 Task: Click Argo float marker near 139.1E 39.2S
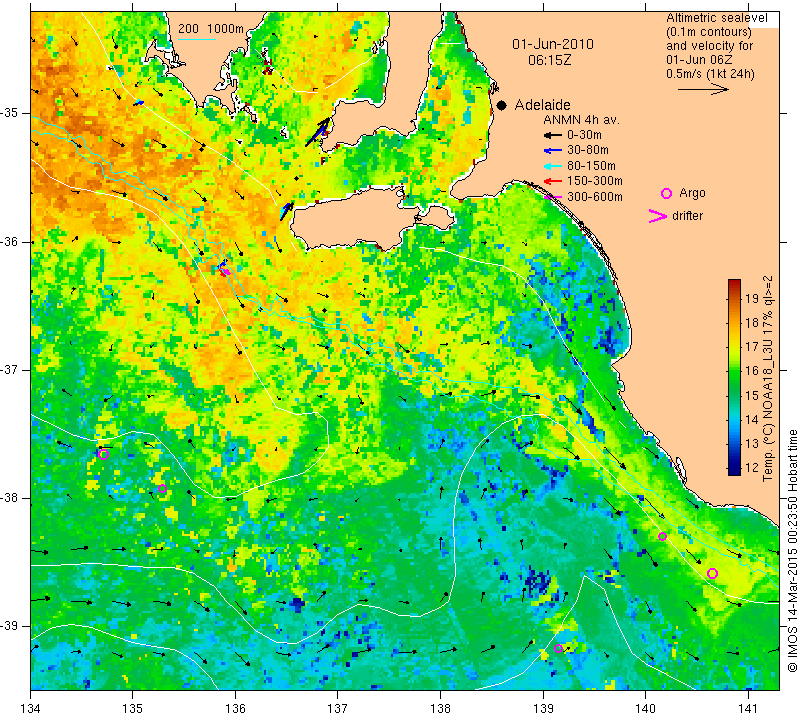[558, 649]
